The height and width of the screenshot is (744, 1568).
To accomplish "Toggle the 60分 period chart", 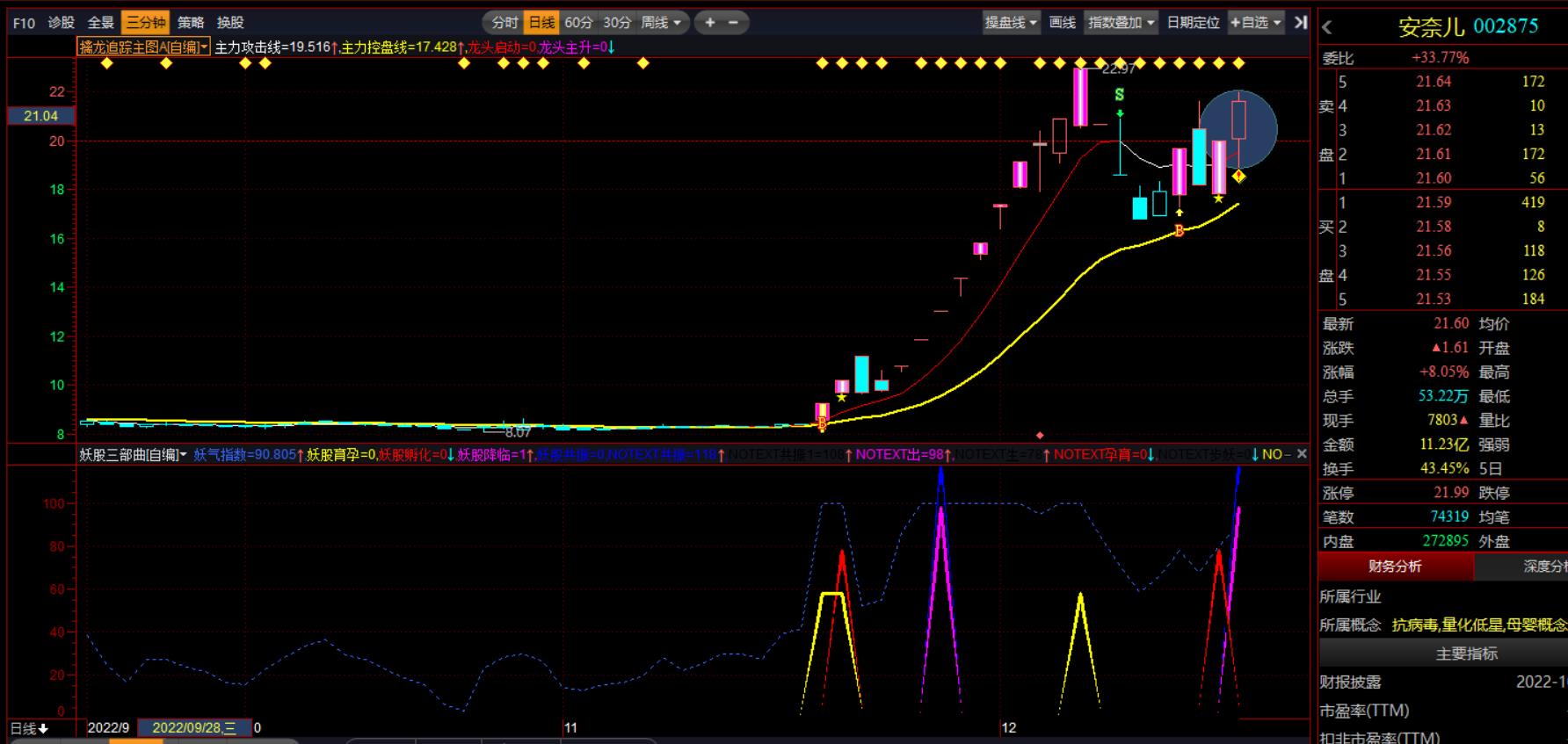I will pos(578,23).
